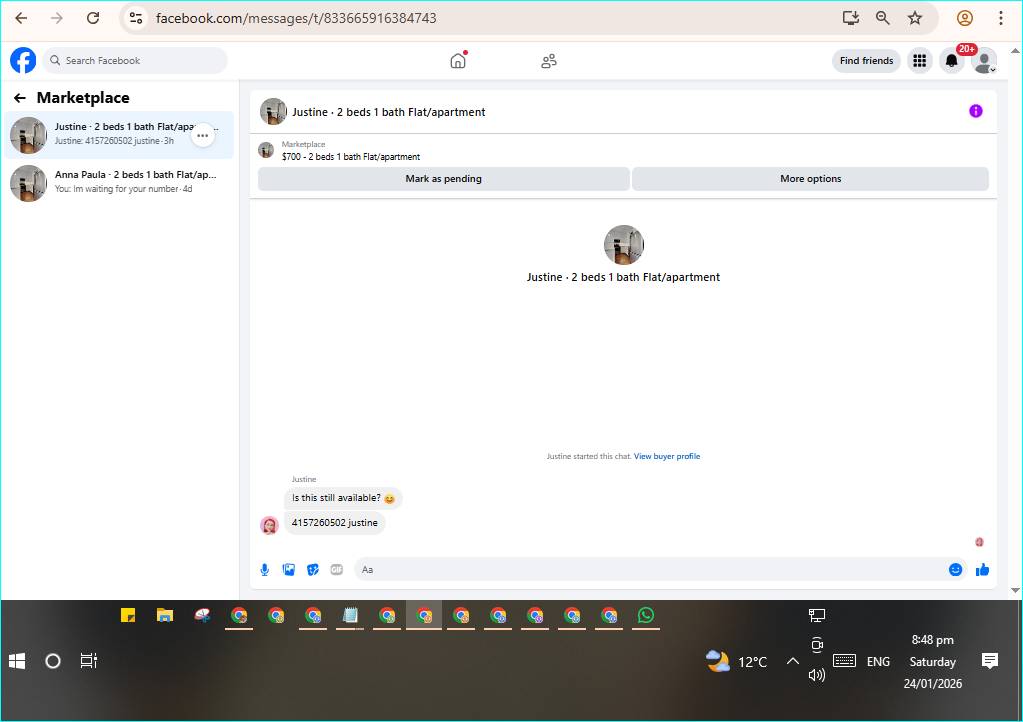Viewport: 1023px width, 722px height.
Task: Click Justine's avatar beside her message
Action: [x=269, y=524]
